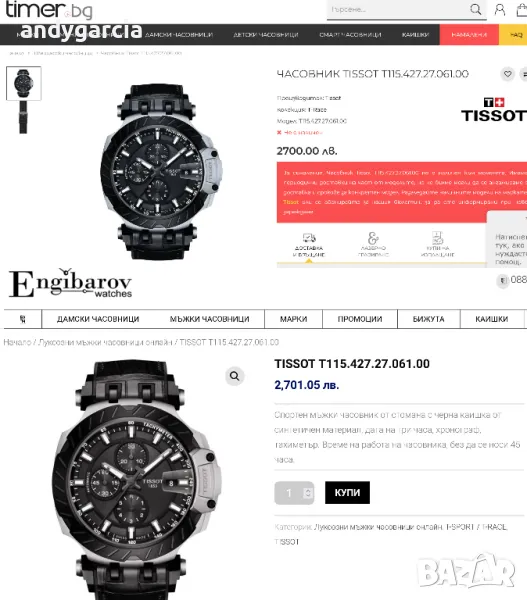
Task: Click the laser engraving icon
Action: pos(373,238)
